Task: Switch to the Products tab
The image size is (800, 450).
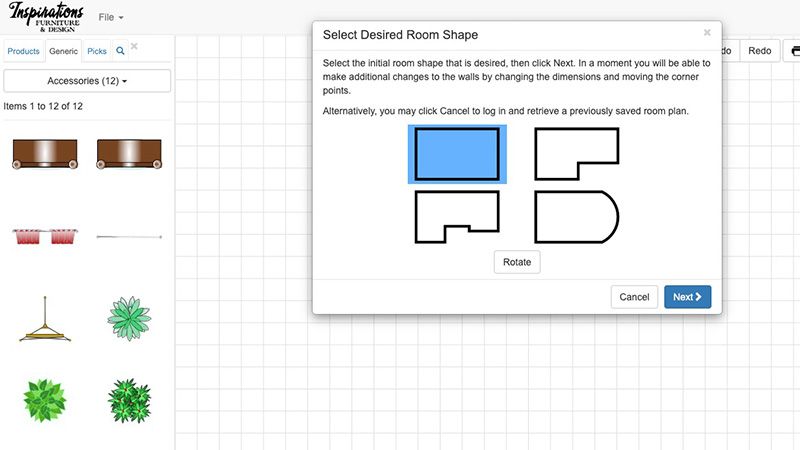Action: point(23,51)
